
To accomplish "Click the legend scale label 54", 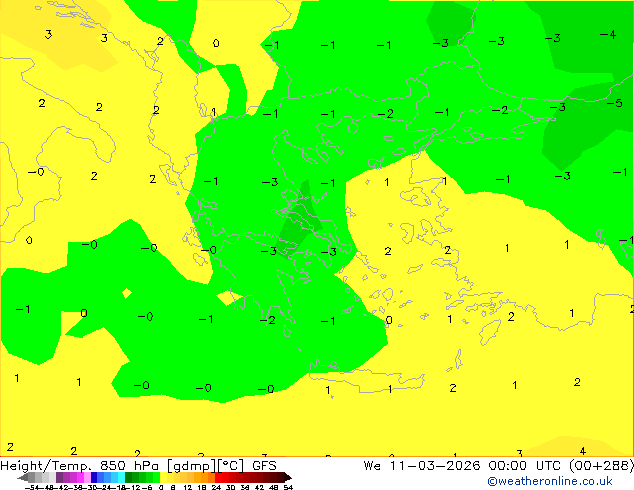I will coord(288,487).
